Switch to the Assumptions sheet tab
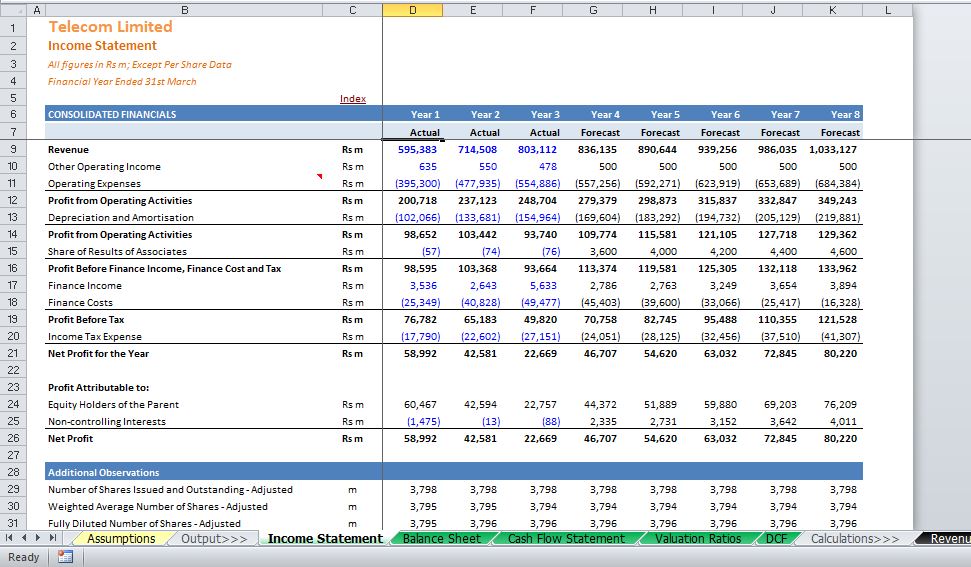Viewport: 971px width, 567px height. click(x=121, y=539)
